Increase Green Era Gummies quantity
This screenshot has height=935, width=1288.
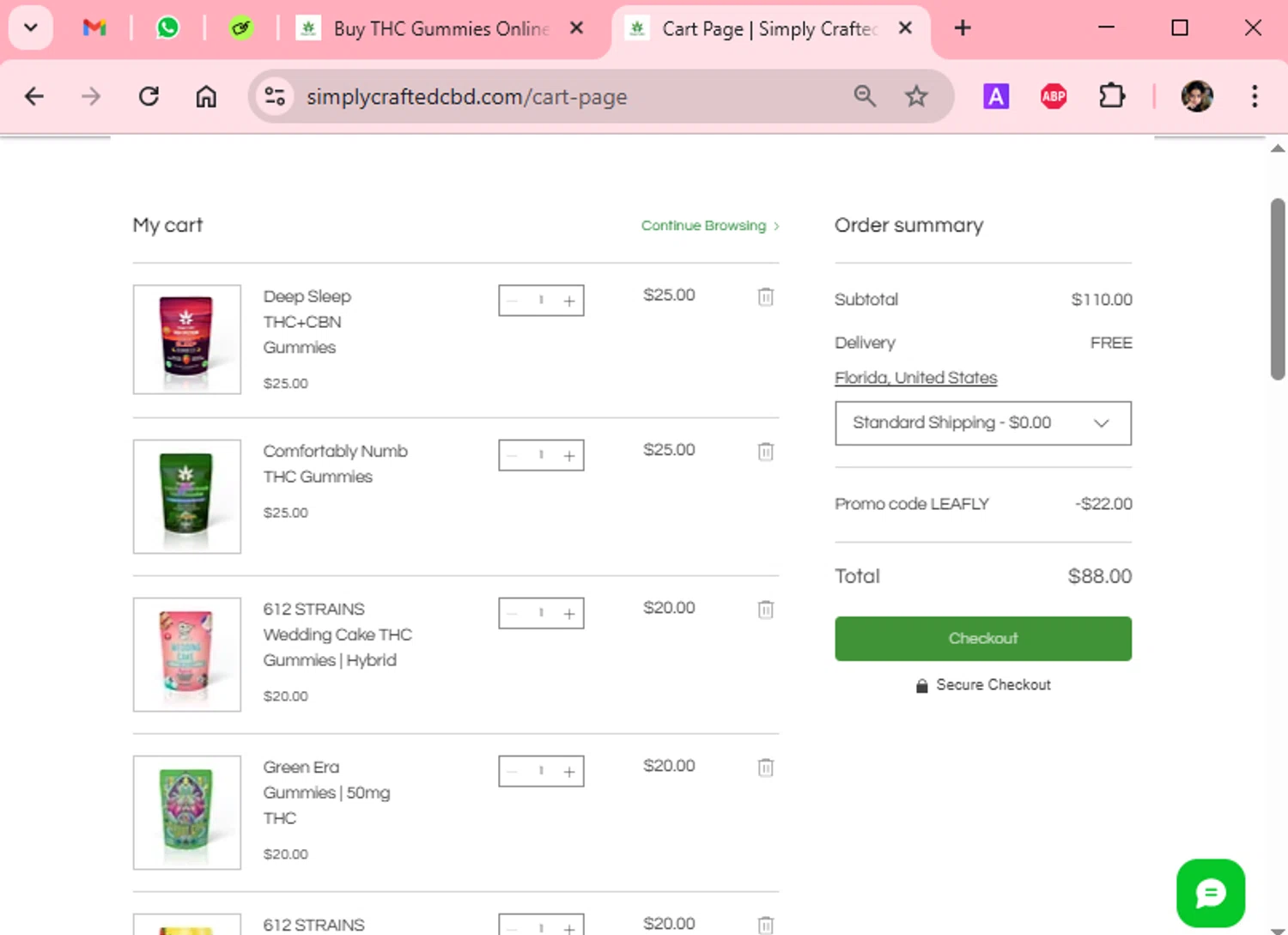[x=569, y=772]
